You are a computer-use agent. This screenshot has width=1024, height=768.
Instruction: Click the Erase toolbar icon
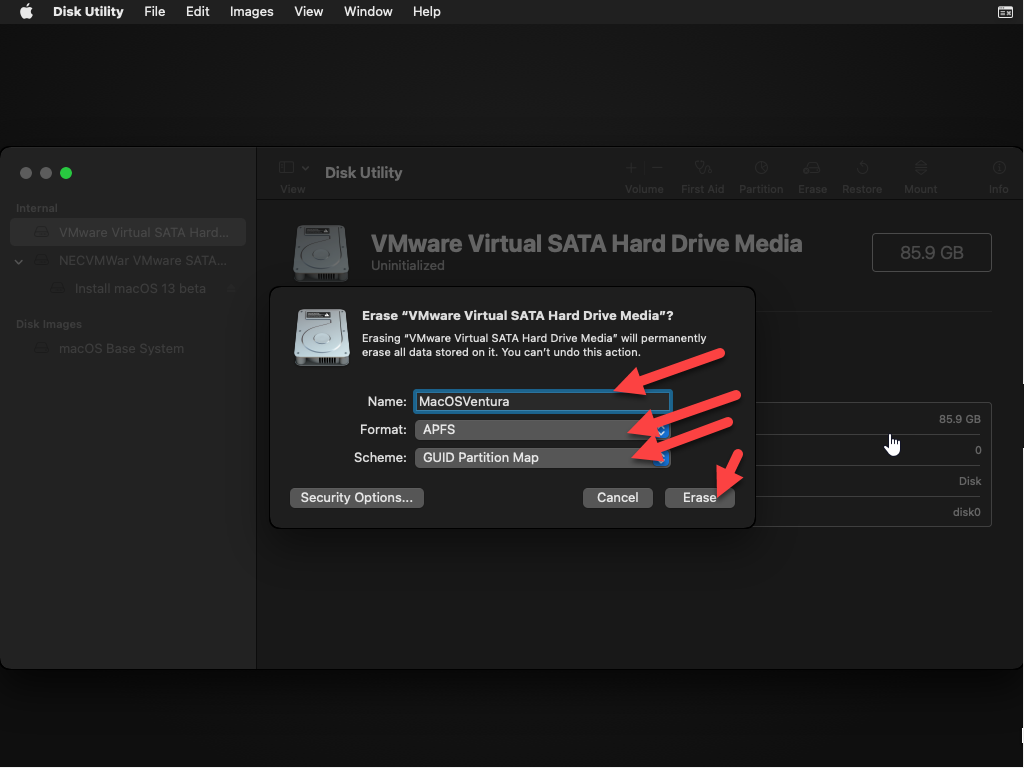pyautogui.click(x=812, y=169)
